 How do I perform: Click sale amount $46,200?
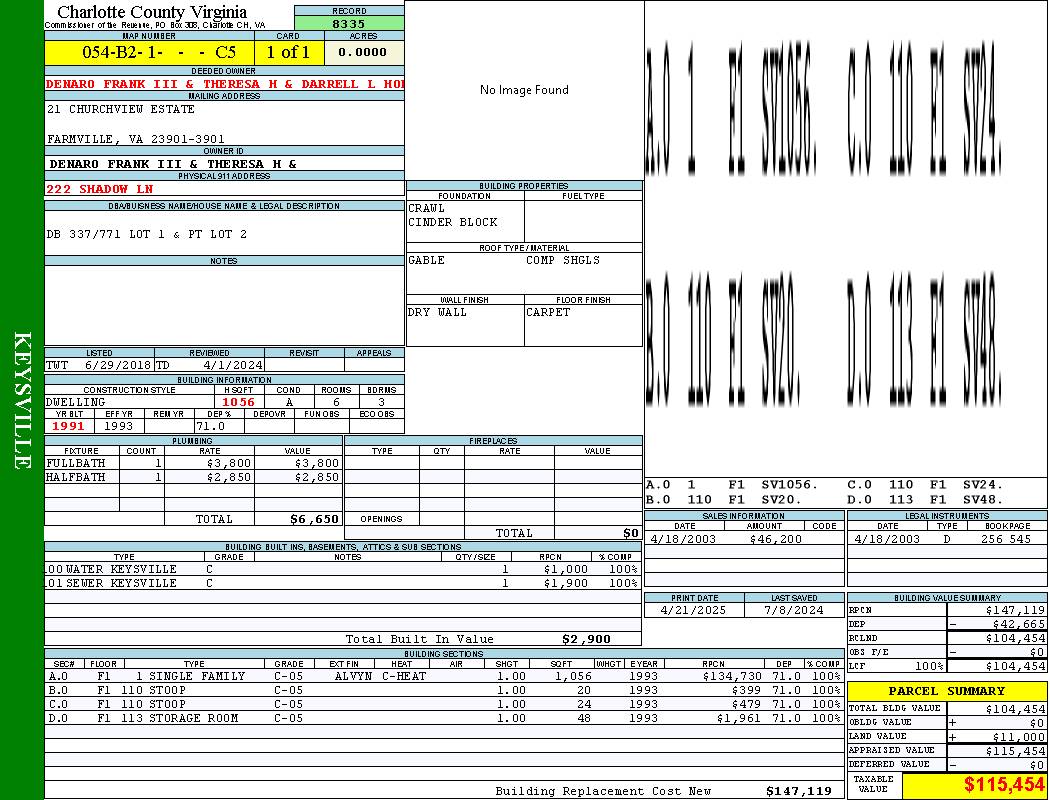[x=775, y=539]
